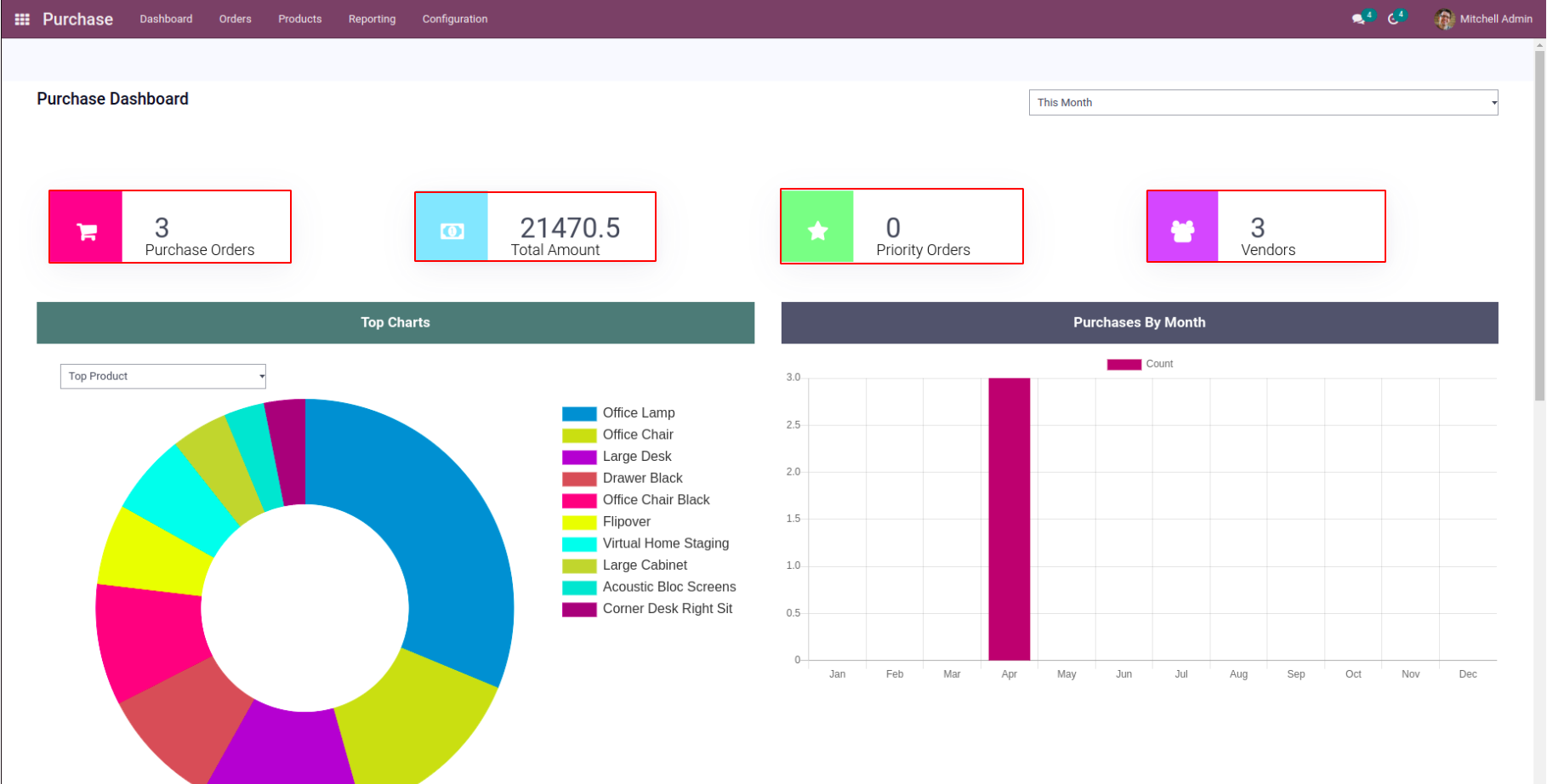Toggle Virtual Home Staging legend entry
Screen dimensions: 1547x784
click(x=665, y=543)
